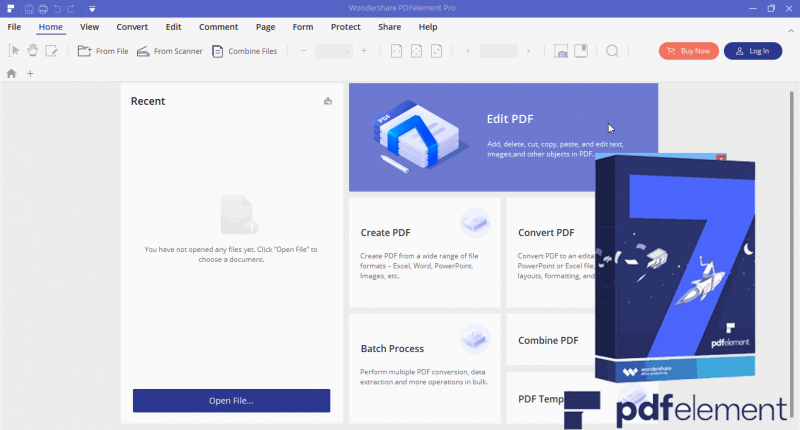The width and height of the screenshot is (800, 430).
Task: Open the Combine PDF card
Action: click(x=551, y=340)
